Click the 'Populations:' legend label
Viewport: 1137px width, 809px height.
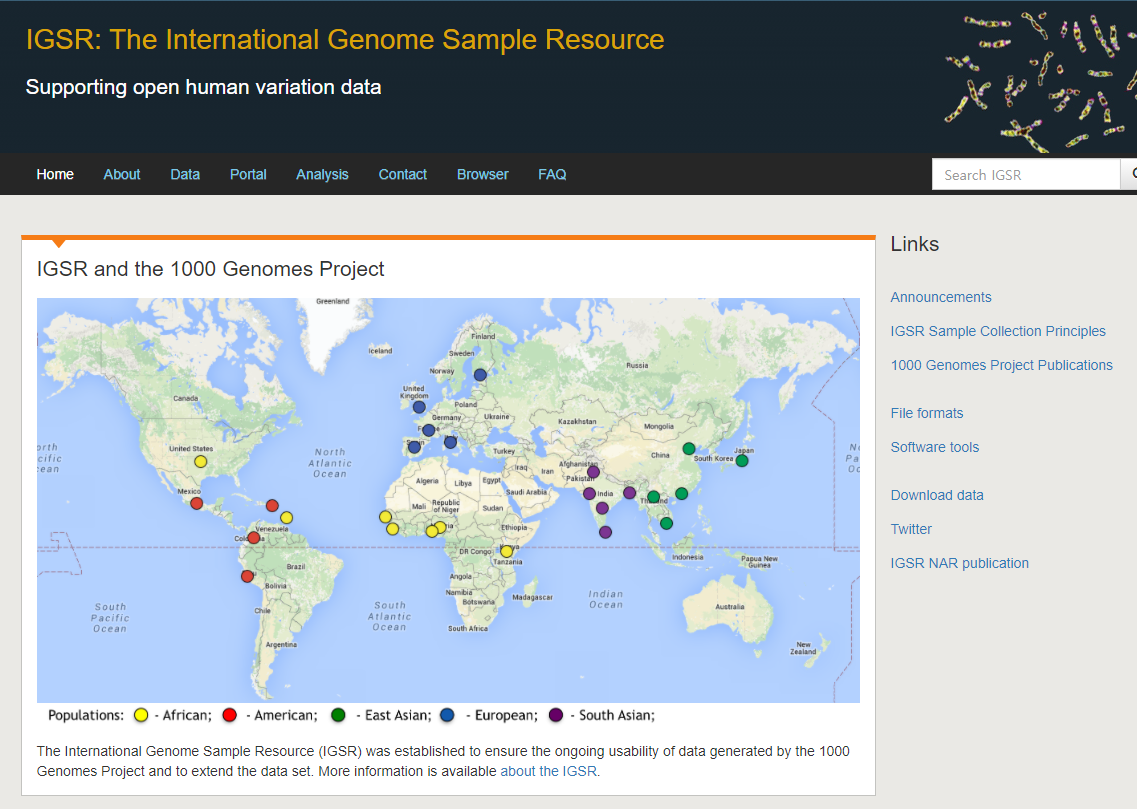click(x=86, y=715)
